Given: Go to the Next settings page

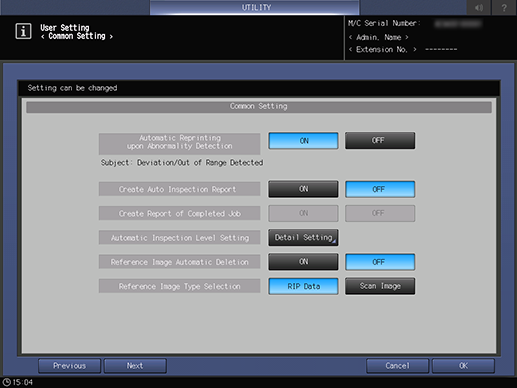Looking at the screenshot, I should click(135, 366).
